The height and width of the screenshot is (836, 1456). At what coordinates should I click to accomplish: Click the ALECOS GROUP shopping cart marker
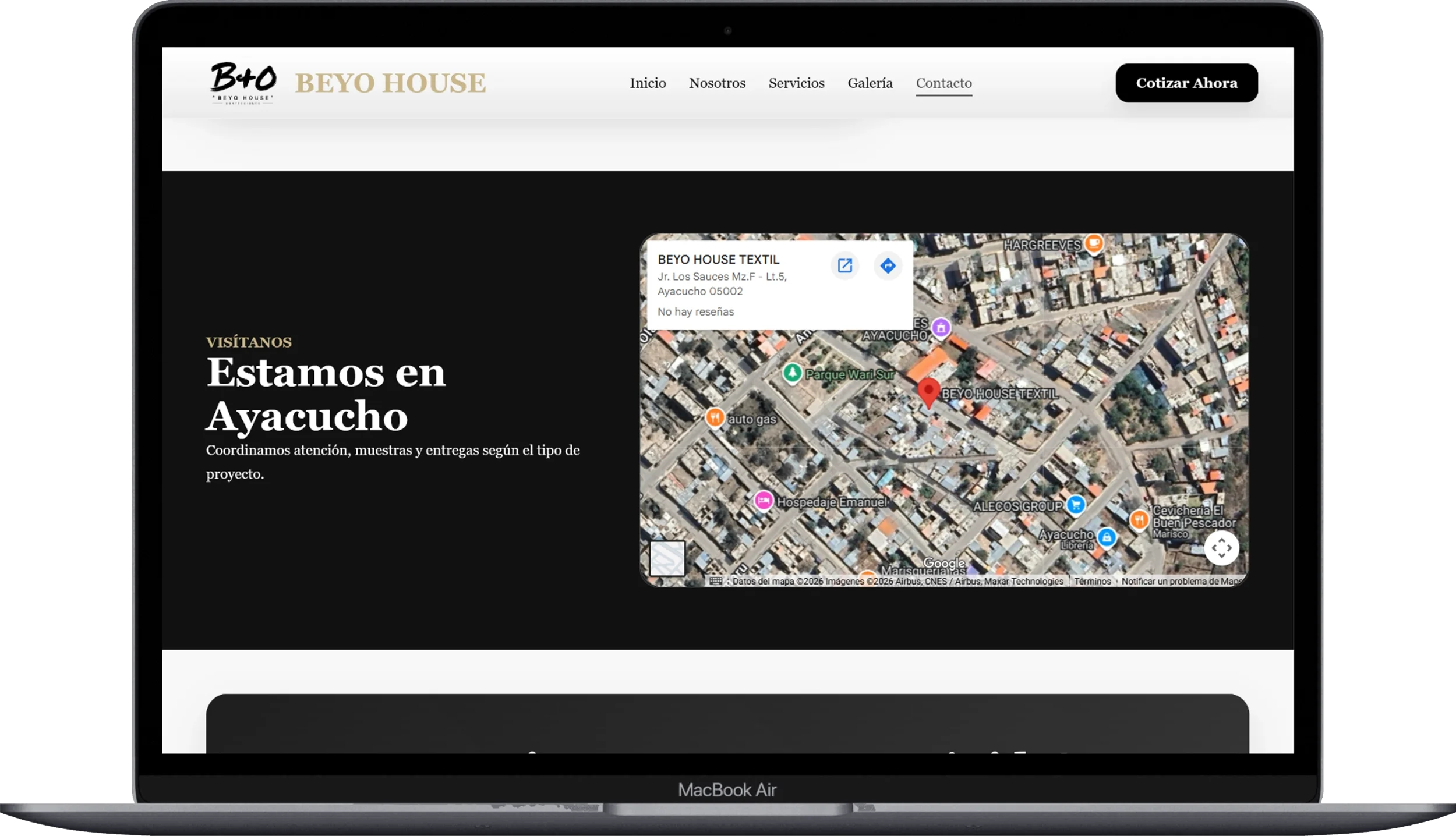coord(1076,505)
